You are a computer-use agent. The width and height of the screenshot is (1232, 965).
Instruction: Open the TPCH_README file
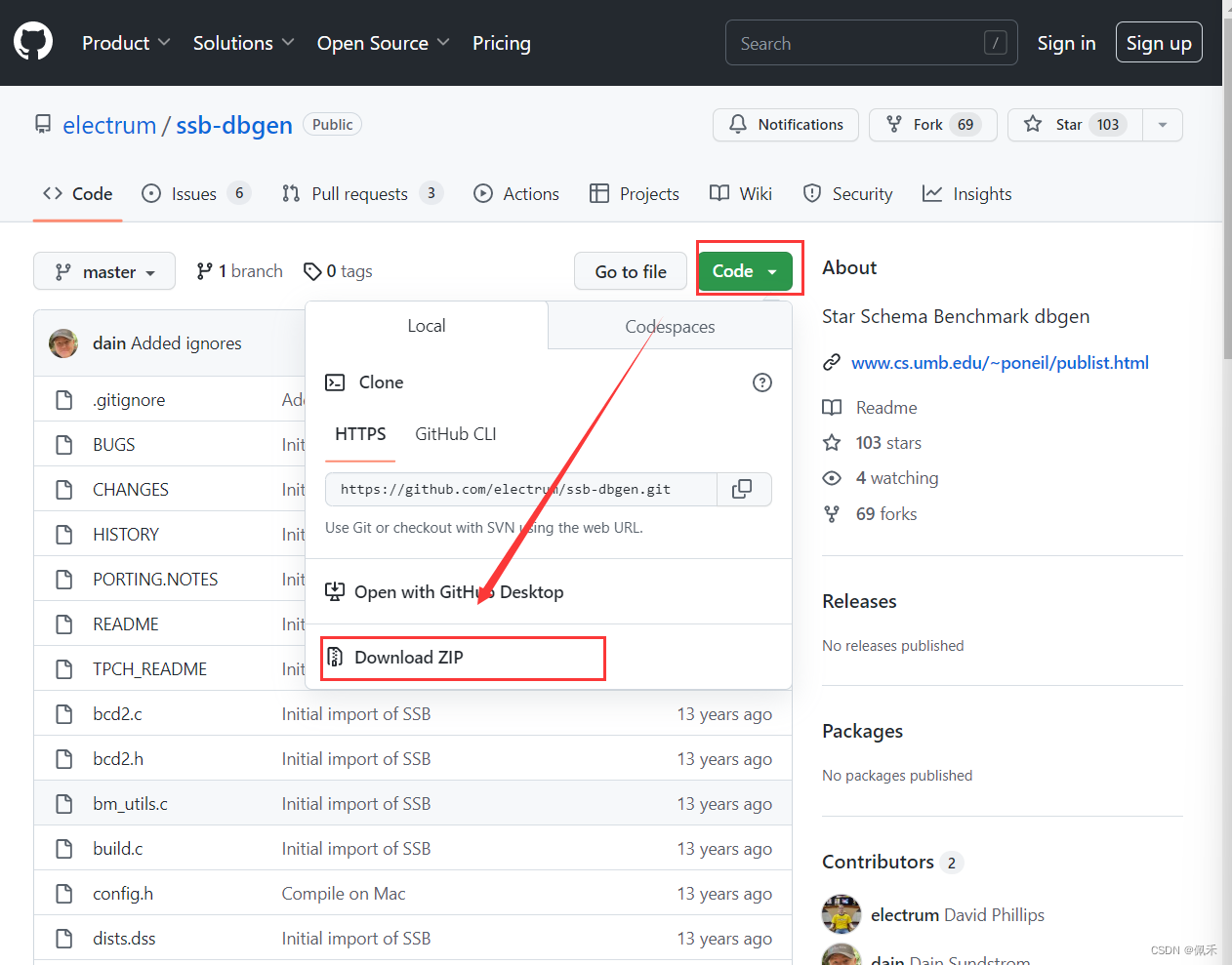pos(150,669)
